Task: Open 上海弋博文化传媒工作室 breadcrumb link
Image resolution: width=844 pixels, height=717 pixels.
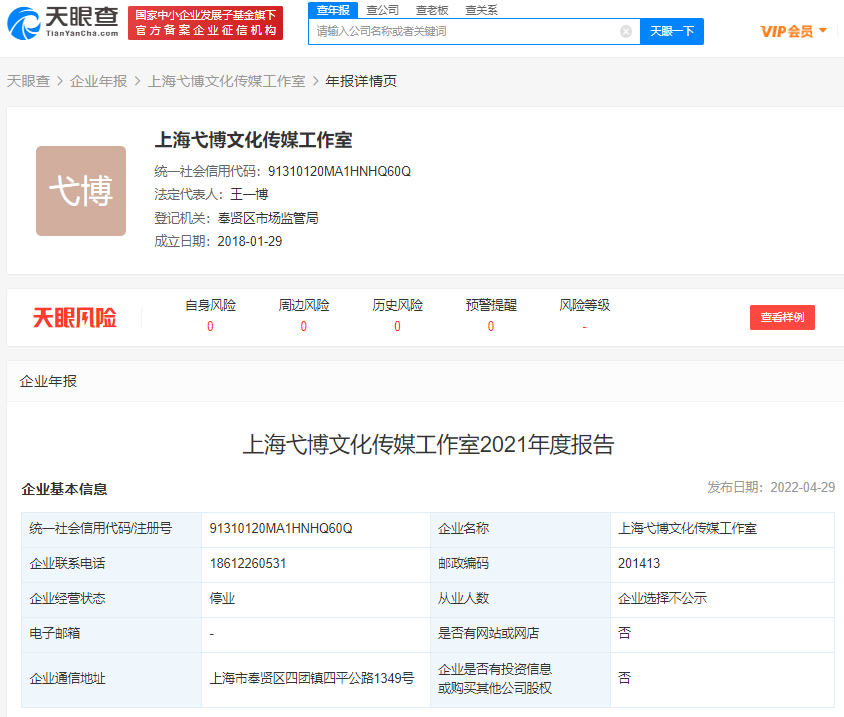Action: [226, 81]
